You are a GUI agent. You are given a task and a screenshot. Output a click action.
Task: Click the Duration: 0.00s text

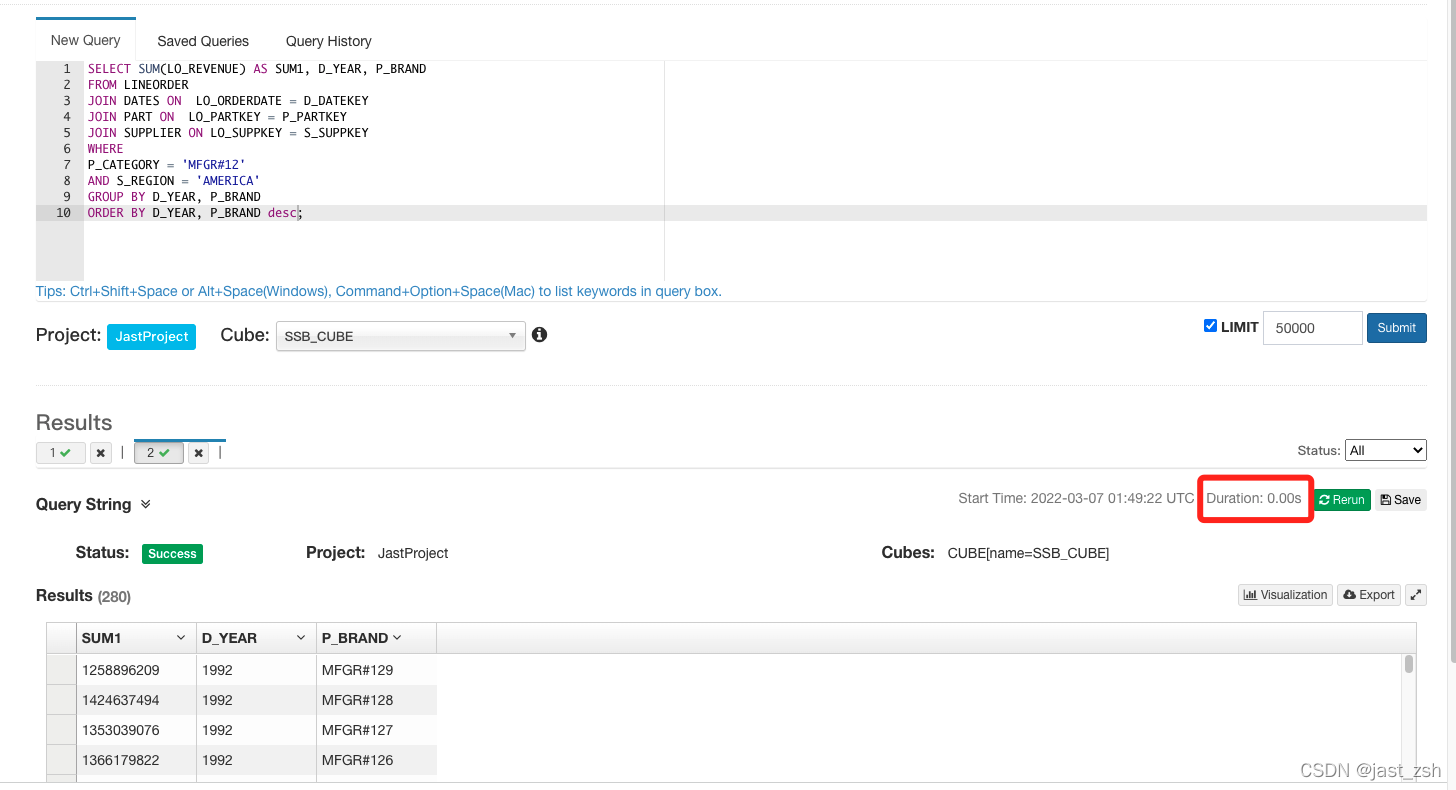click(1254, 498)
